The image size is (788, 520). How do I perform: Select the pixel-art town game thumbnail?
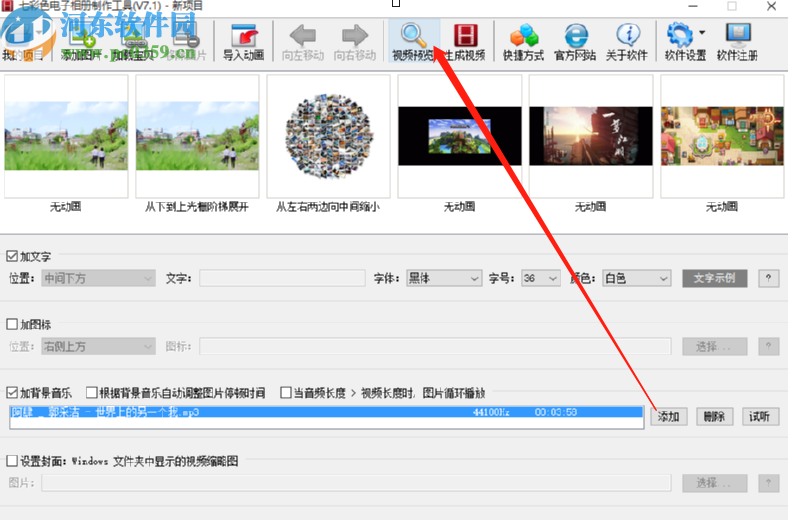(x=722, y=137)
